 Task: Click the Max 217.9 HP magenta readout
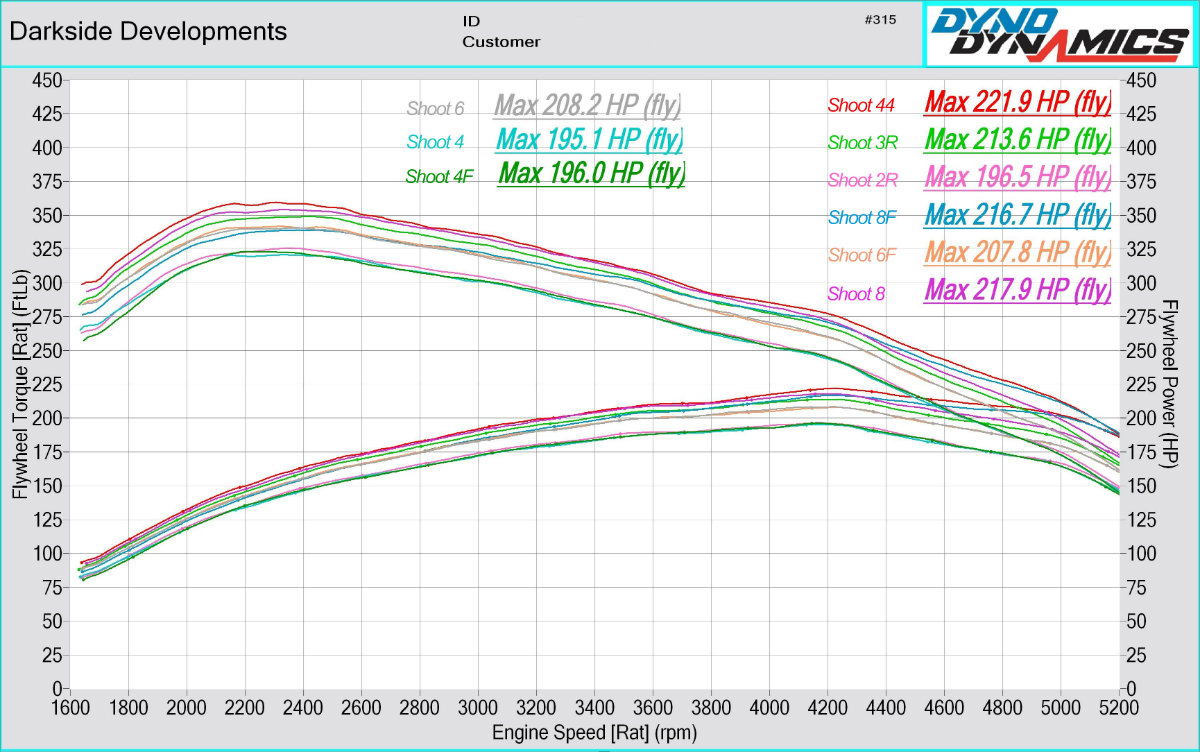pyautogui.click(x=1018, y=290)
